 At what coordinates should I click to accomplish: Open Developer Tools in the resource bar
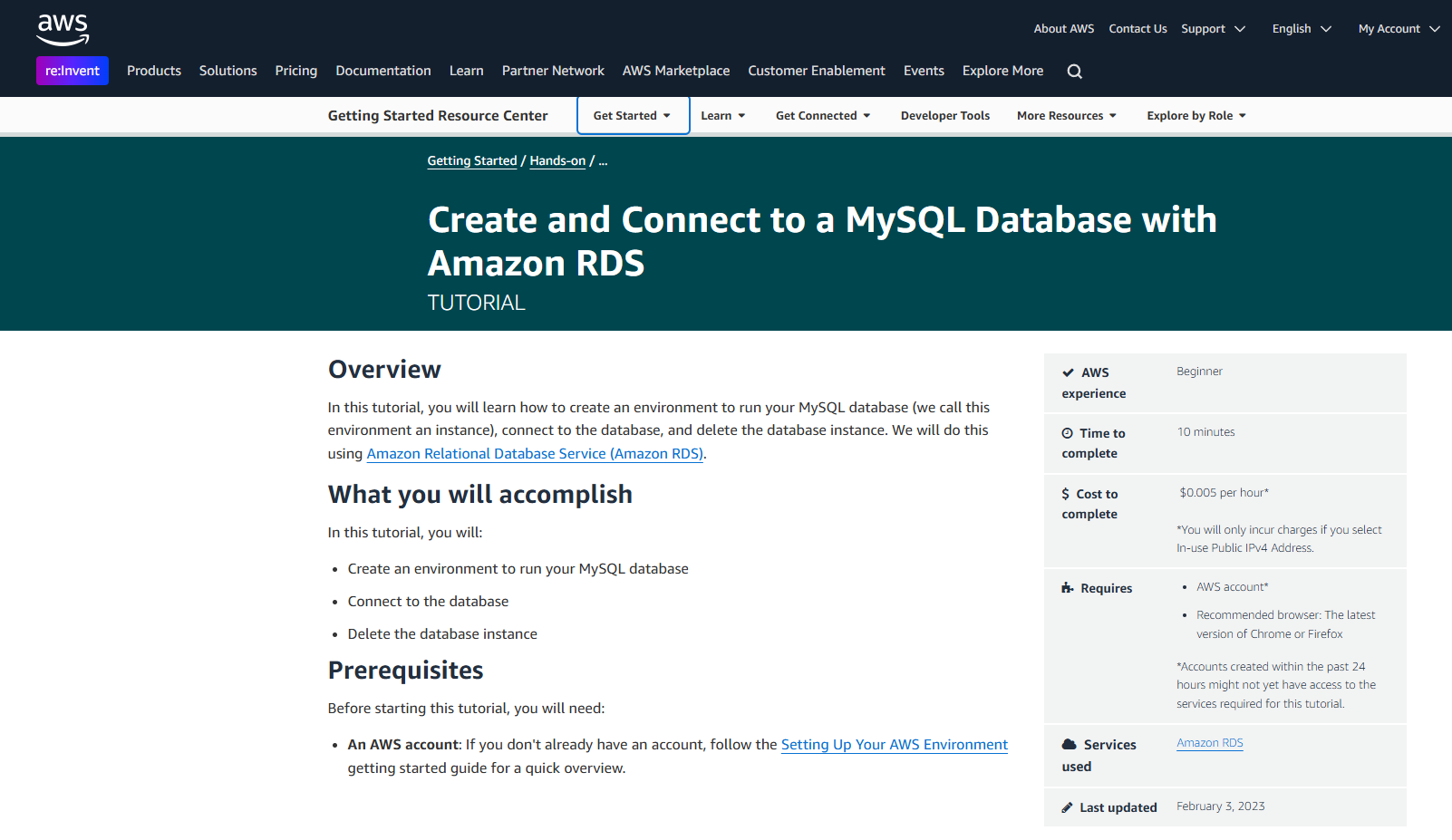click(x=945, y=116)
